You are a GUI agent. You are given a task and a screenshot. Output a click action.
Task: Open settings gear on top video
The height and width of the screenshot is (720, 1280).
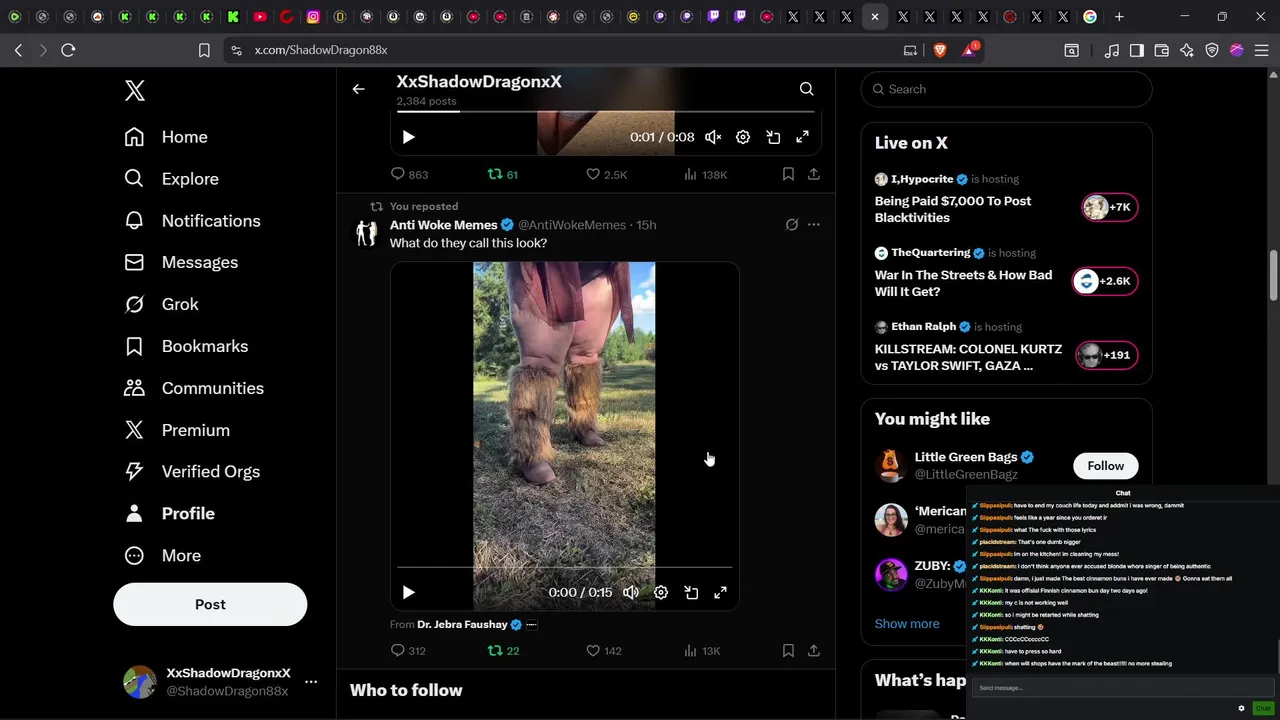tap(743, 137)
